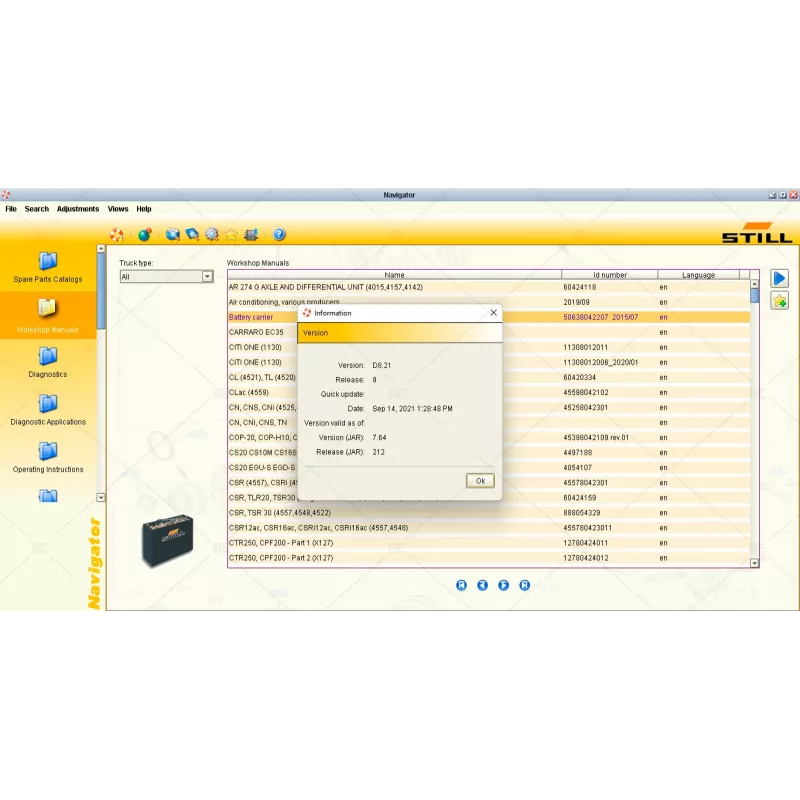Open the Views menu
The height and width of the screenshot is (800, 800).
pos(118,209)
